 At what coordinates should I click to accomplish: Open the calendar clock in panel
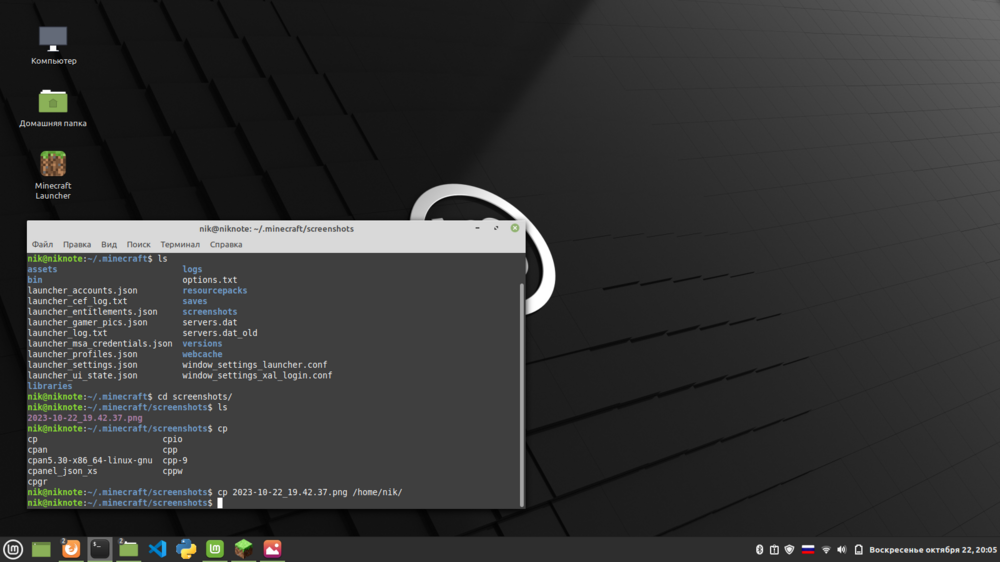pos(932,549)
